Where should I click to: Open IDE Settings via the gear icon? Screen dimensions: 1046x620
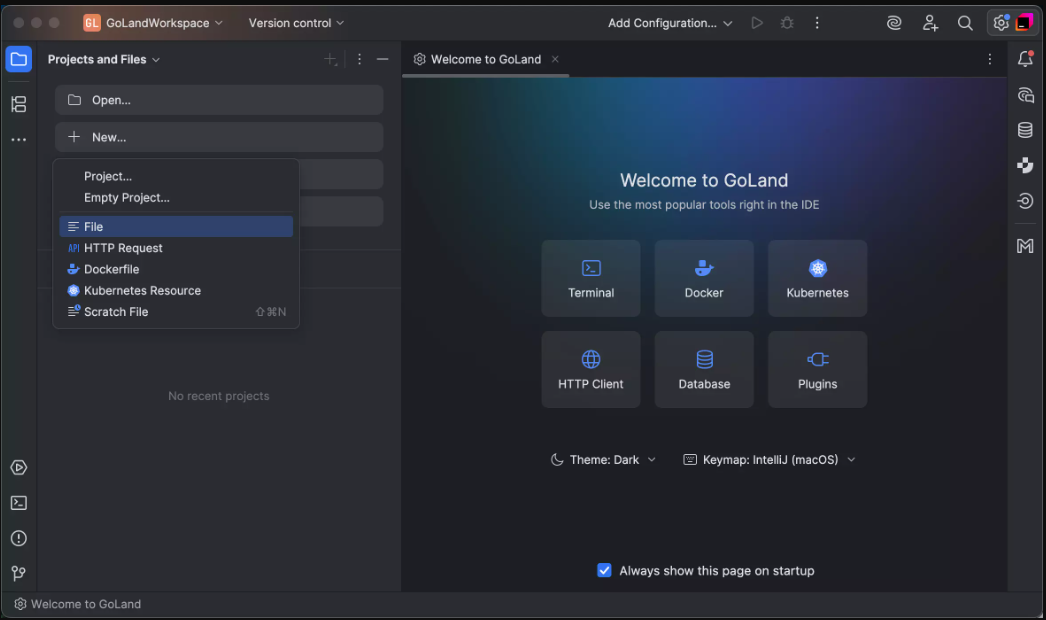(x=1001, y=22)
